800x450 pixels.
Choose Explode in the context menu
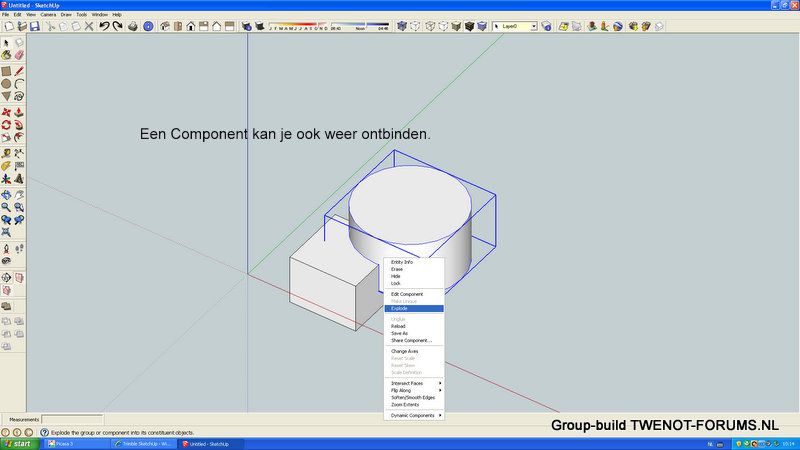point(414,309)
